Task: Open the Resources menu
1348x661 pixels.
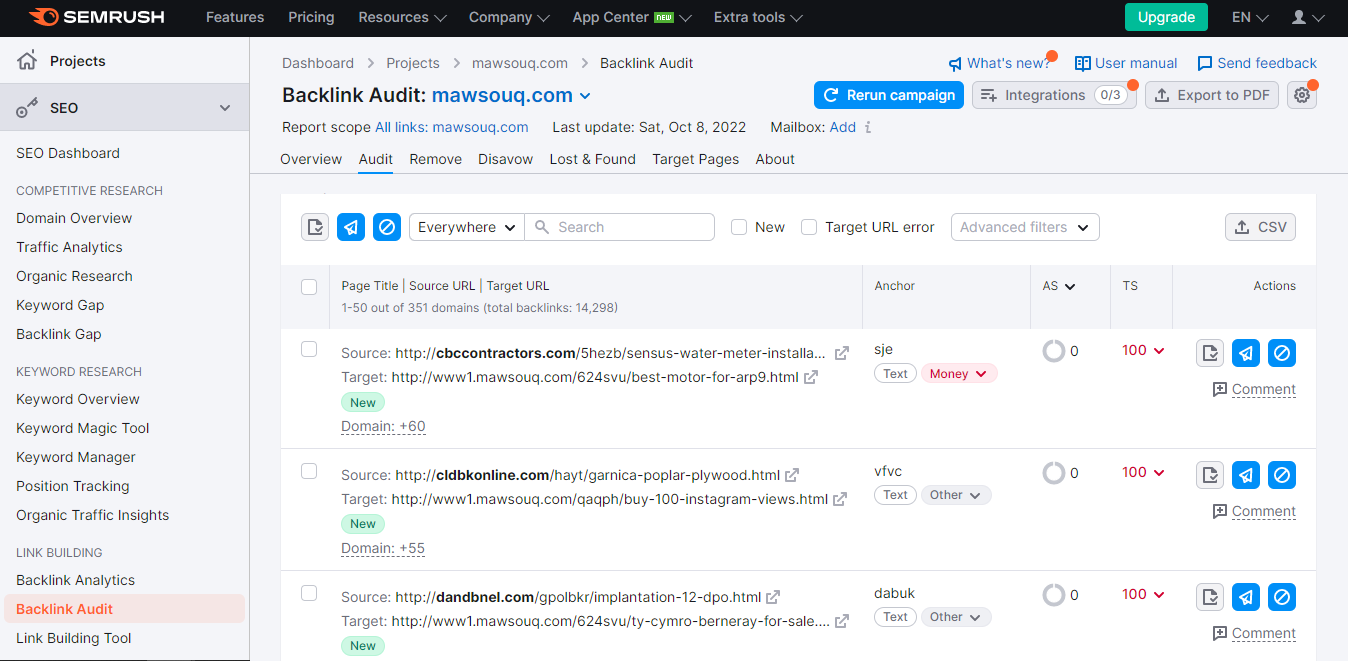Action: pyautogui.click(x=403, y=17)
